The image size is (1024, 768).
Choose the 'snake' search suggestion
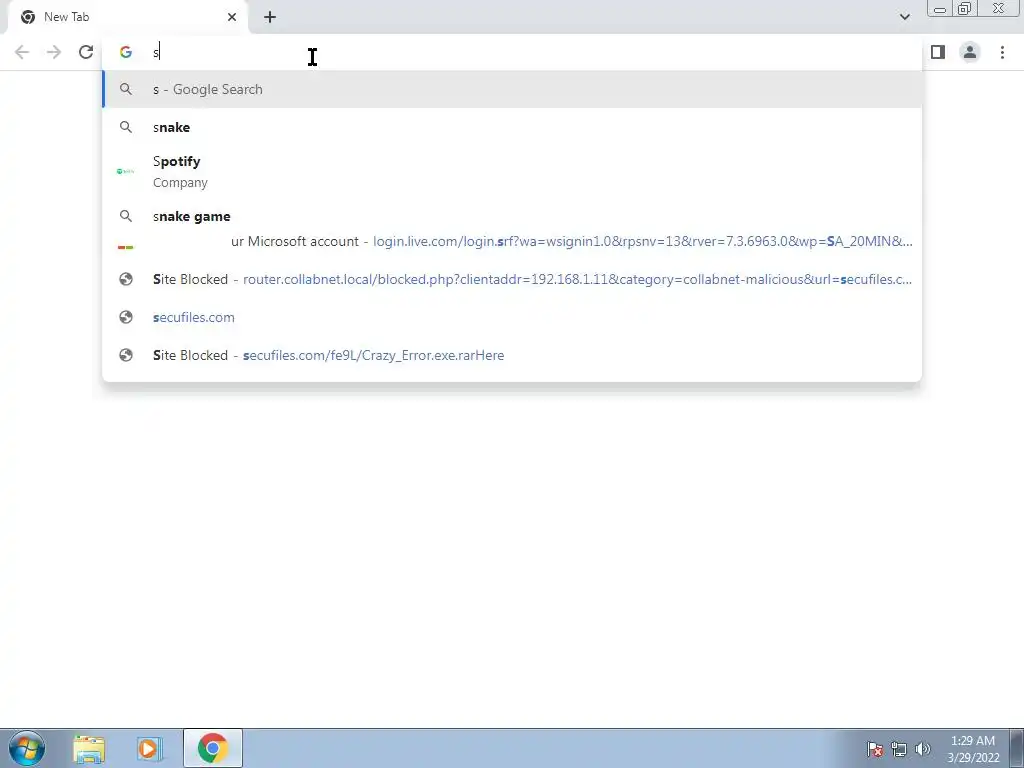click(512, 127)
